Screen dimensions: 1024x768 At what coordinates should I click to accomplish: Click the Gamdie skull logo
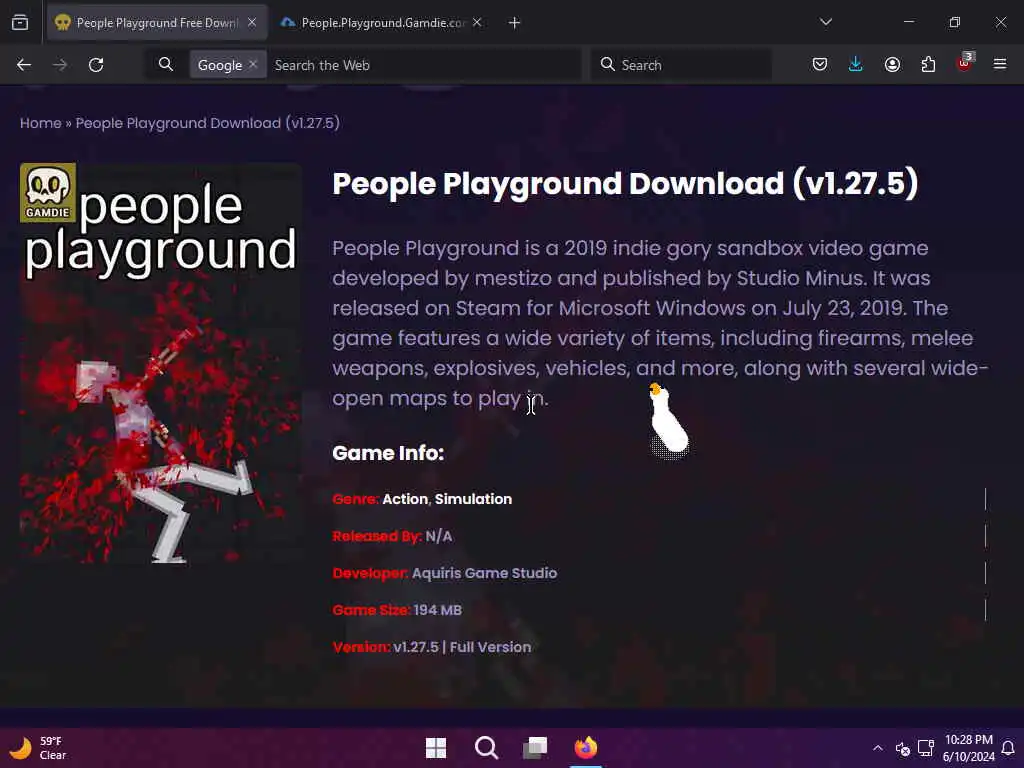click(48, 193)
